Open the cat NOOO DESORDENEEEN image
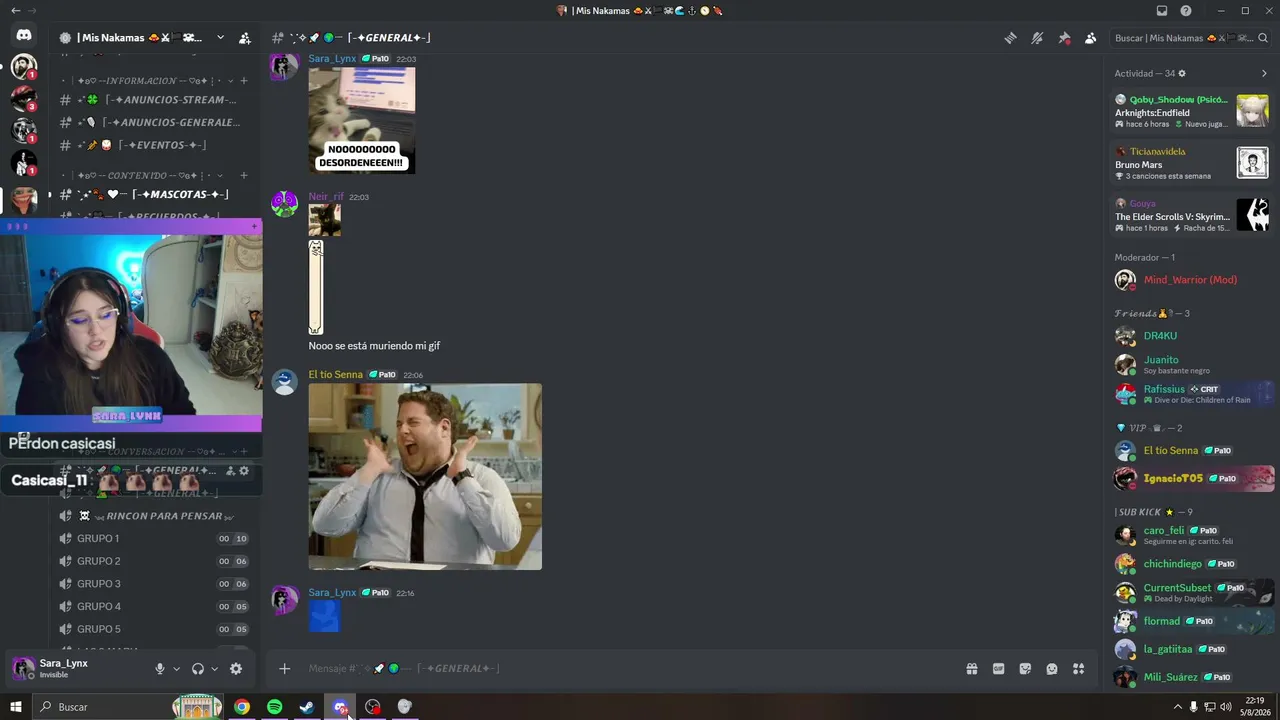Image resolution: width=1280 pixels, height=720 pixels. click(x=362, y=120)
